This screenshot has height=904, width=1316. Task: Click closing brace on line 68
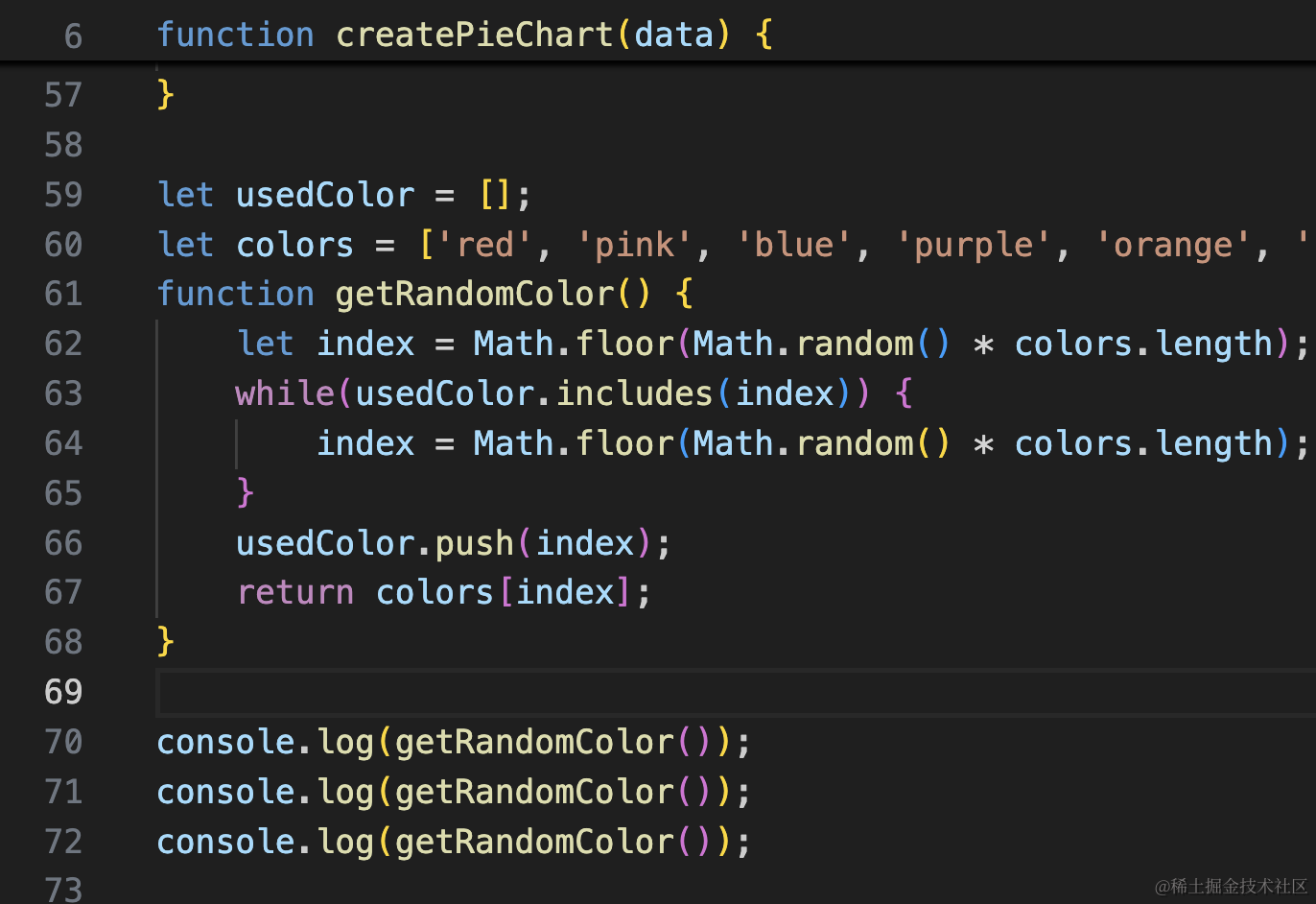coord(166,641)
